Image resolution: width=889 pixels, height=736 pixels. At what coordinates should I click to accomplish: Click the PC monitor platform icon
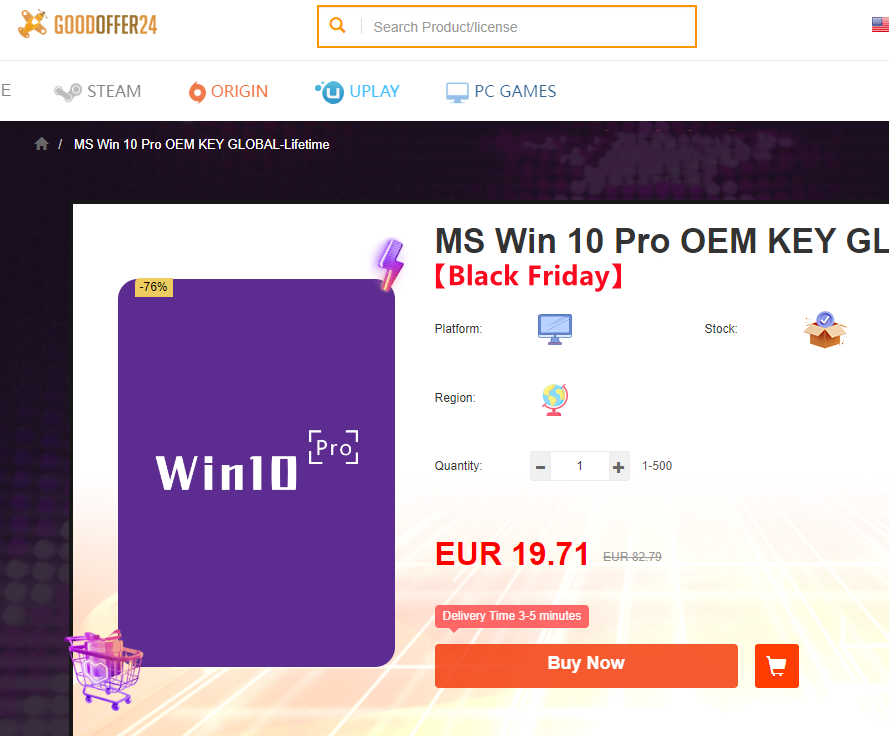(x=554, y=329)
